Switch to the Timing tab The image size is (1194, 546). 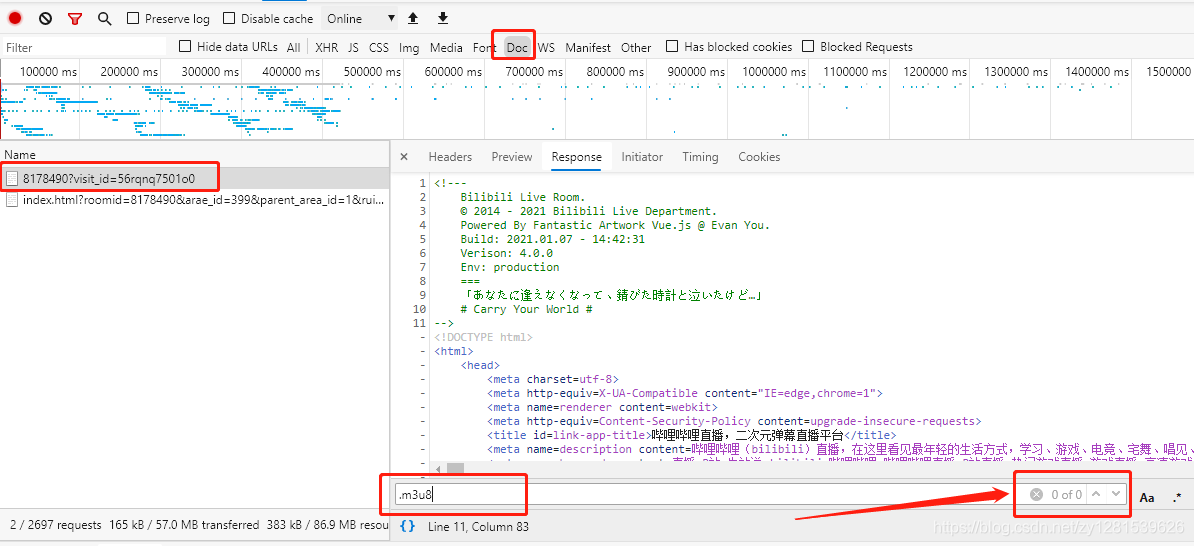pos(700,157)
